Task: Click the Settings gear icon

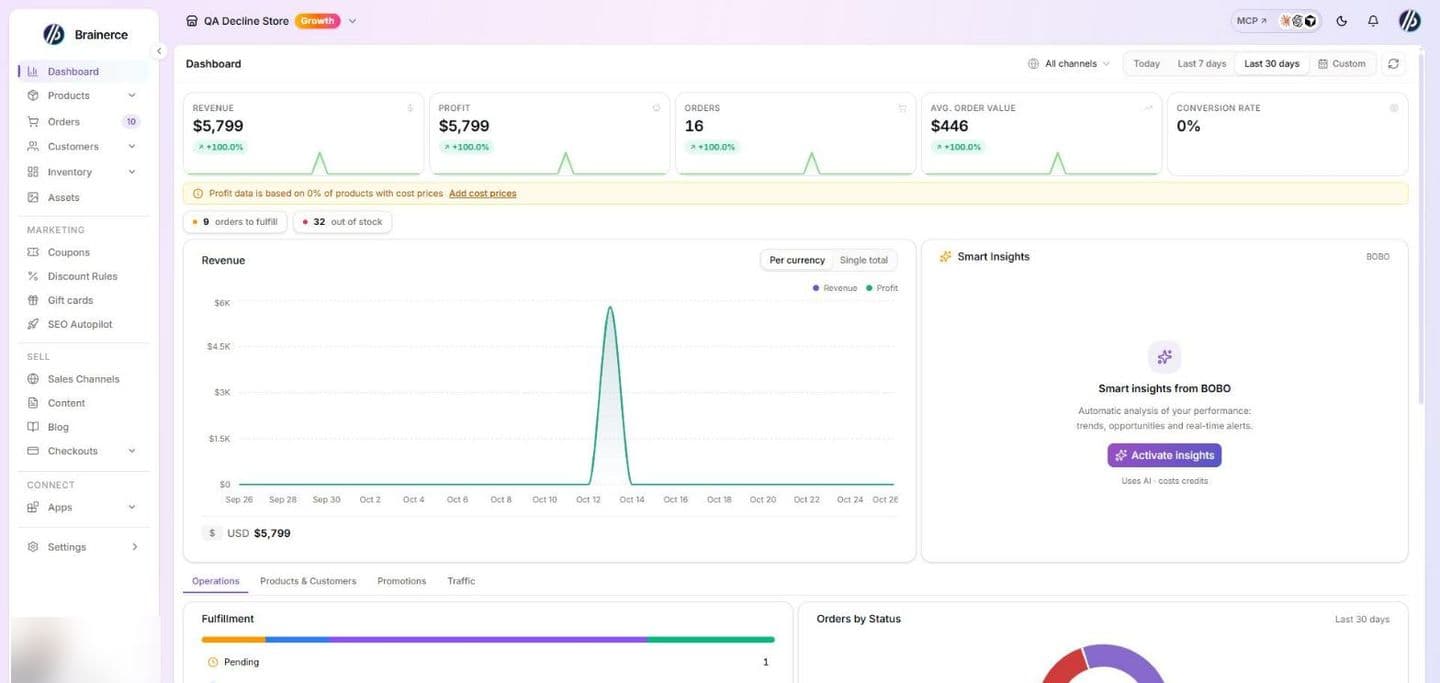Action: point(33,547)
